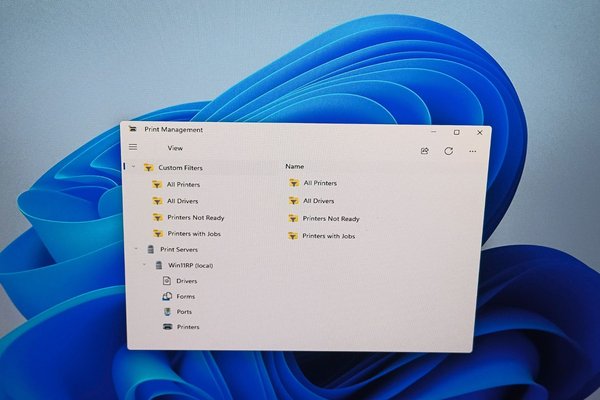600x400 pixels.
Task: Open the View menu
Action: pyautogui.click(x=175, y=148)
